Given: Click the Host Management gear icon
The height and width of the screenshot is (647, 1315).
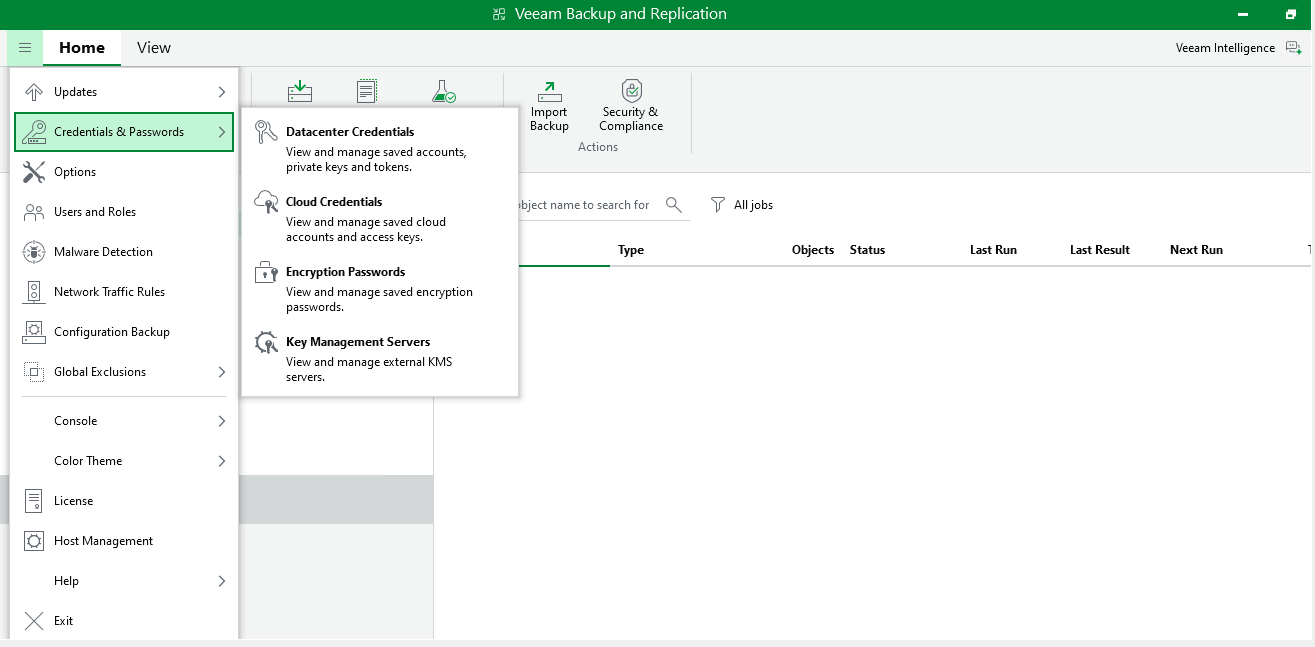Looking at the screenshot, I should (34, 541).
